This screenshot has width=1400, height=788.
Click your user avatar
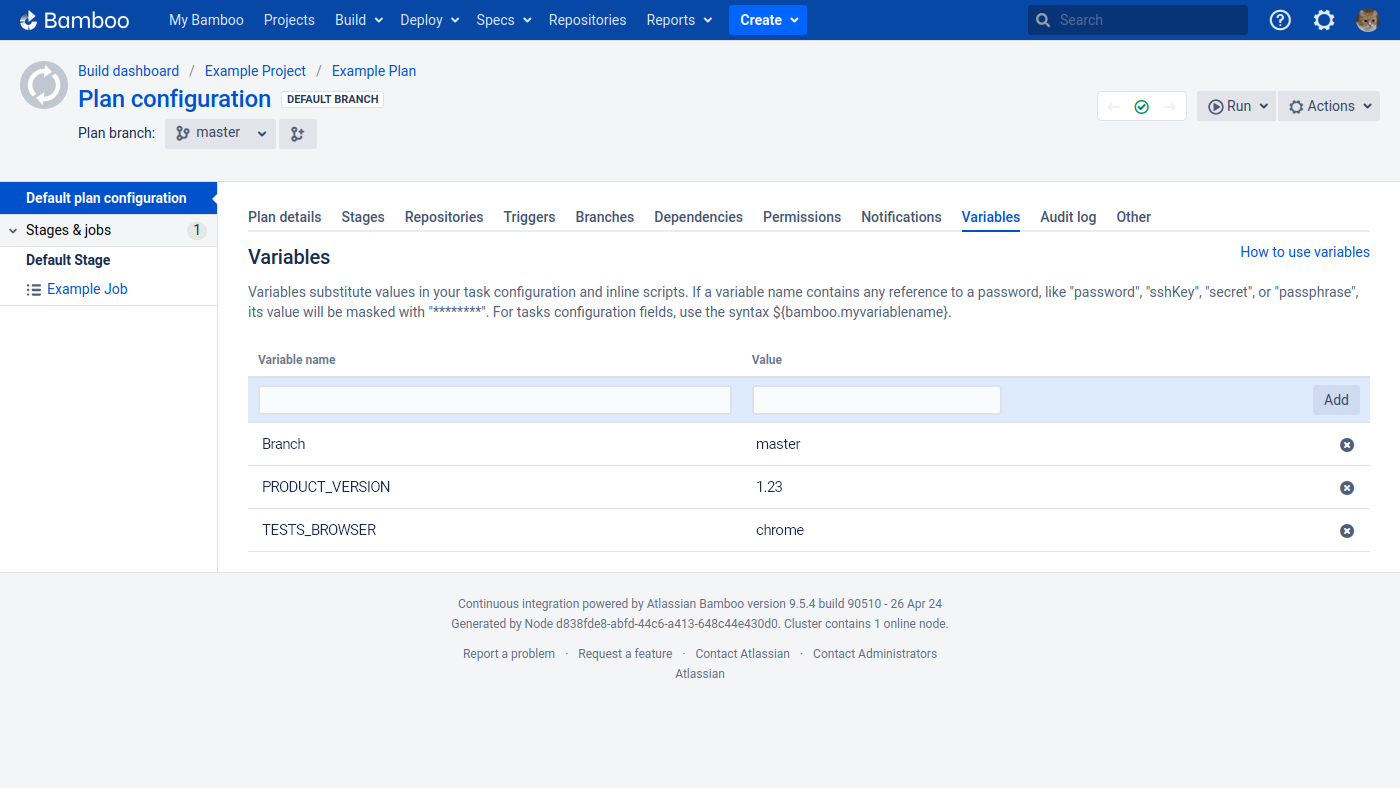[1367, 19]
